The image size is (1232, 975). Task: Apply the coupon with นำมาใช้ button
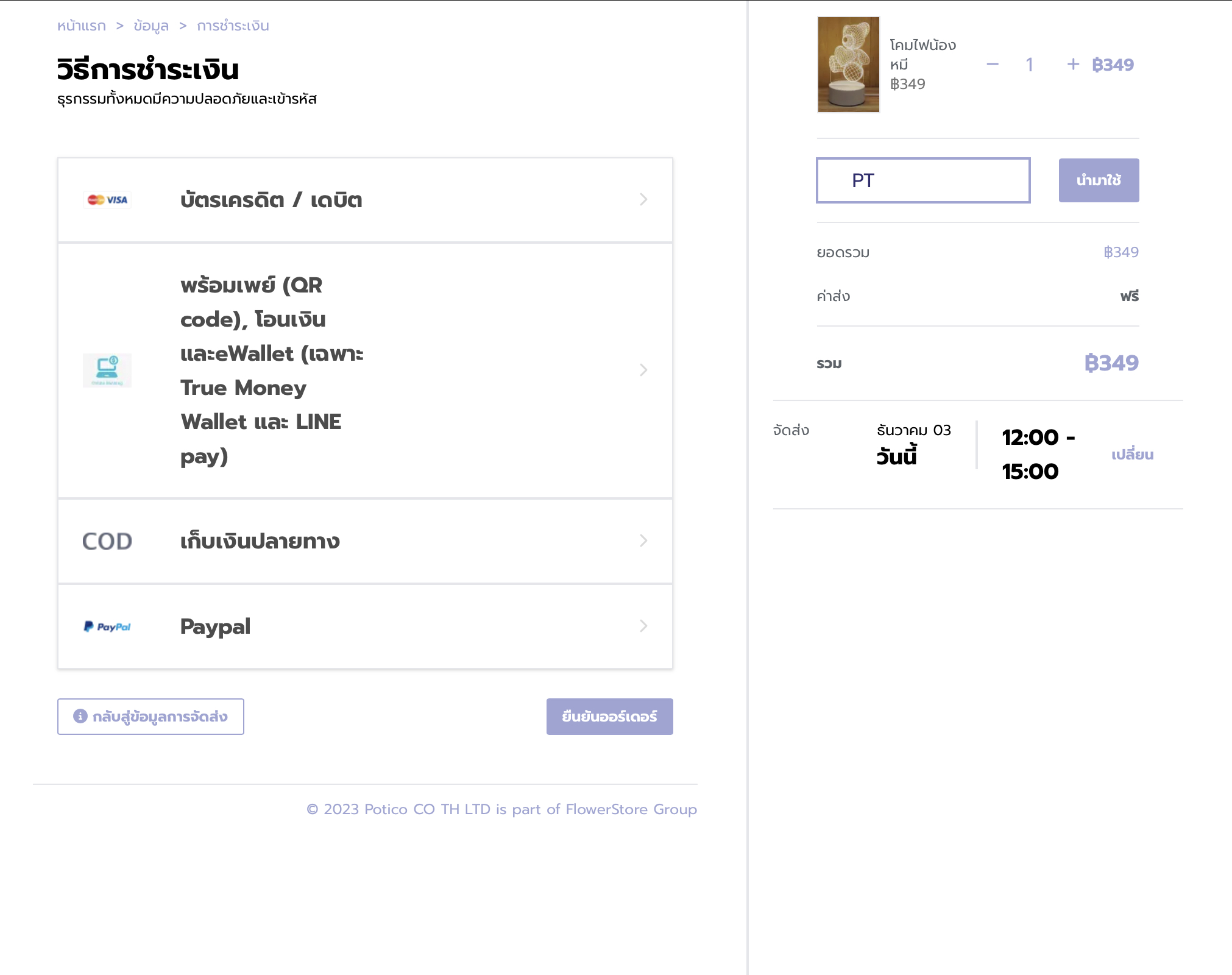[1099, 180]
